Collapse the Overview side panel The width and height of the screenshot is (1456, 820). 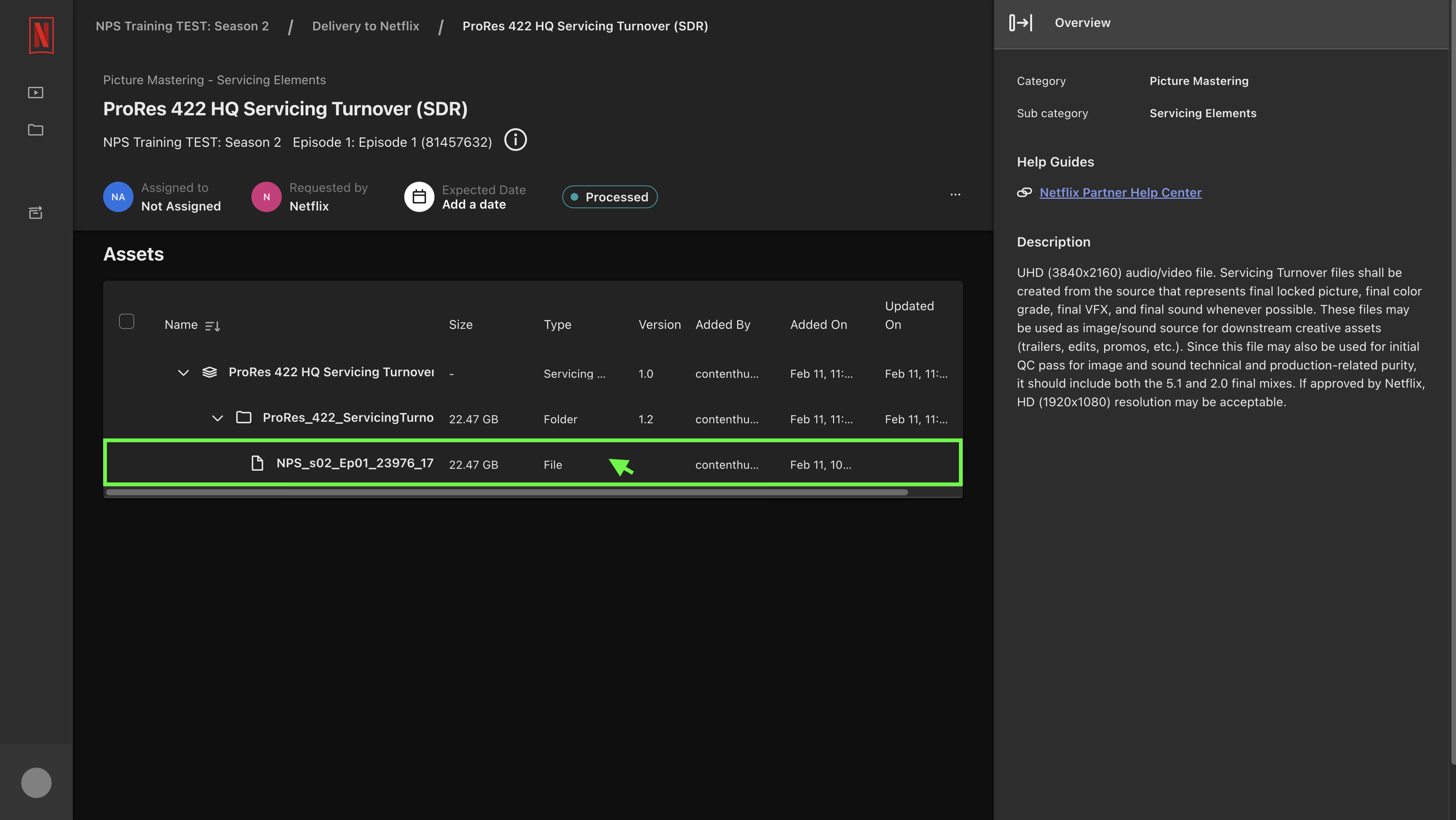(x=1021, y=23)
